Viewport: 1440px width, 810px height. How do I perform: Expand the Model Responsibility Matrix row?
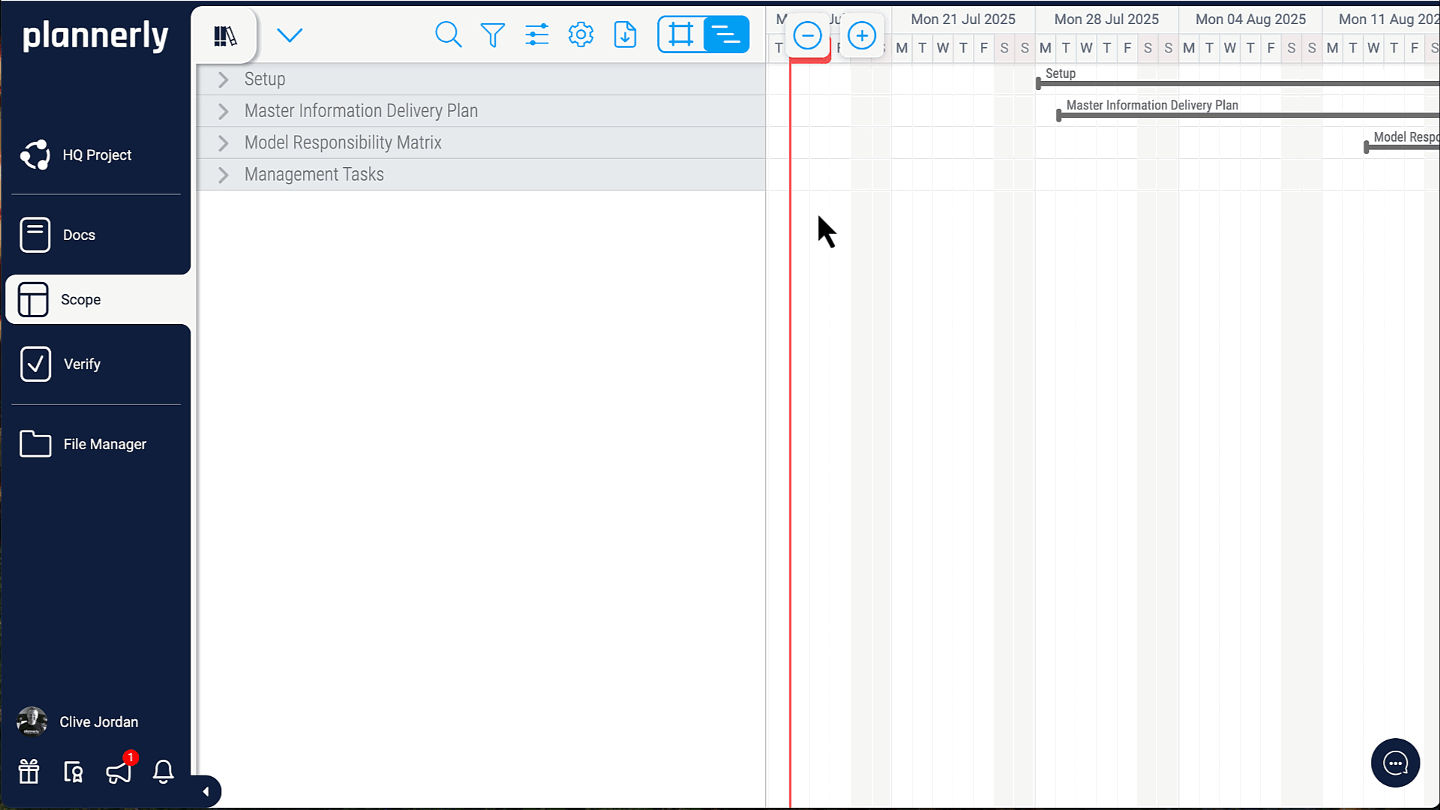click(x=223, y=143)
